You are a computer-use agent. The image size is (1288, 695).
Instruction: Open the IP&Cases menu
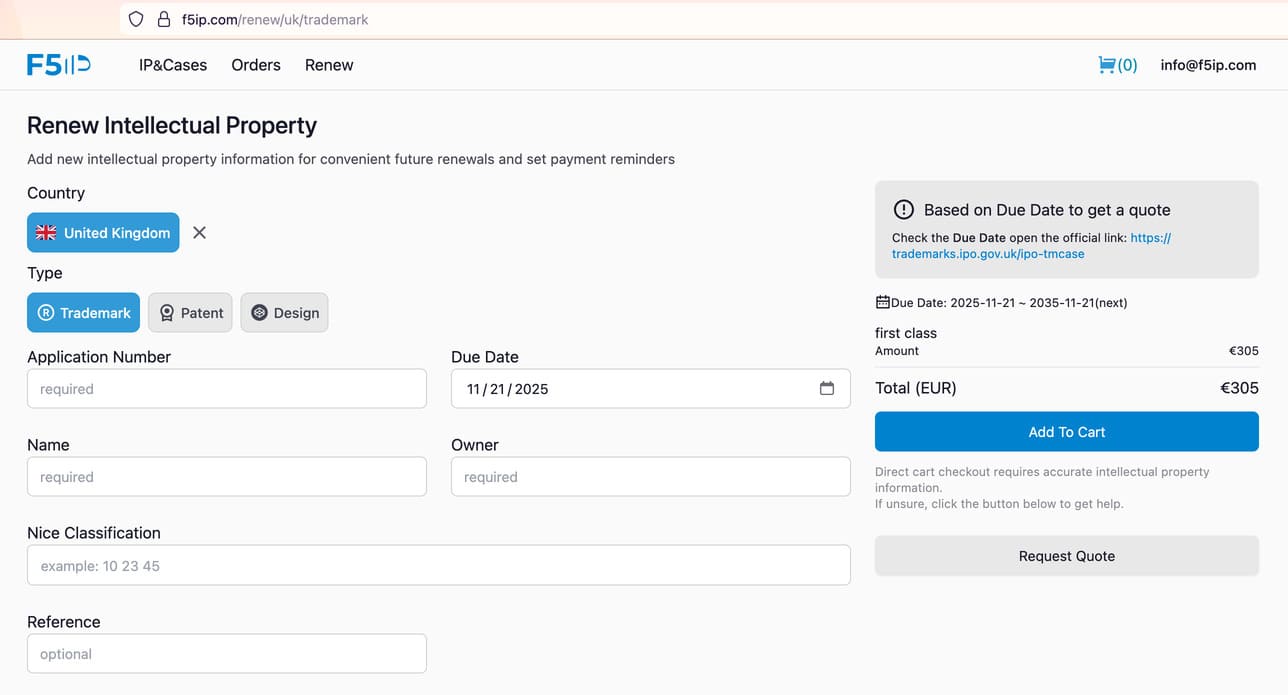[173, 65]
